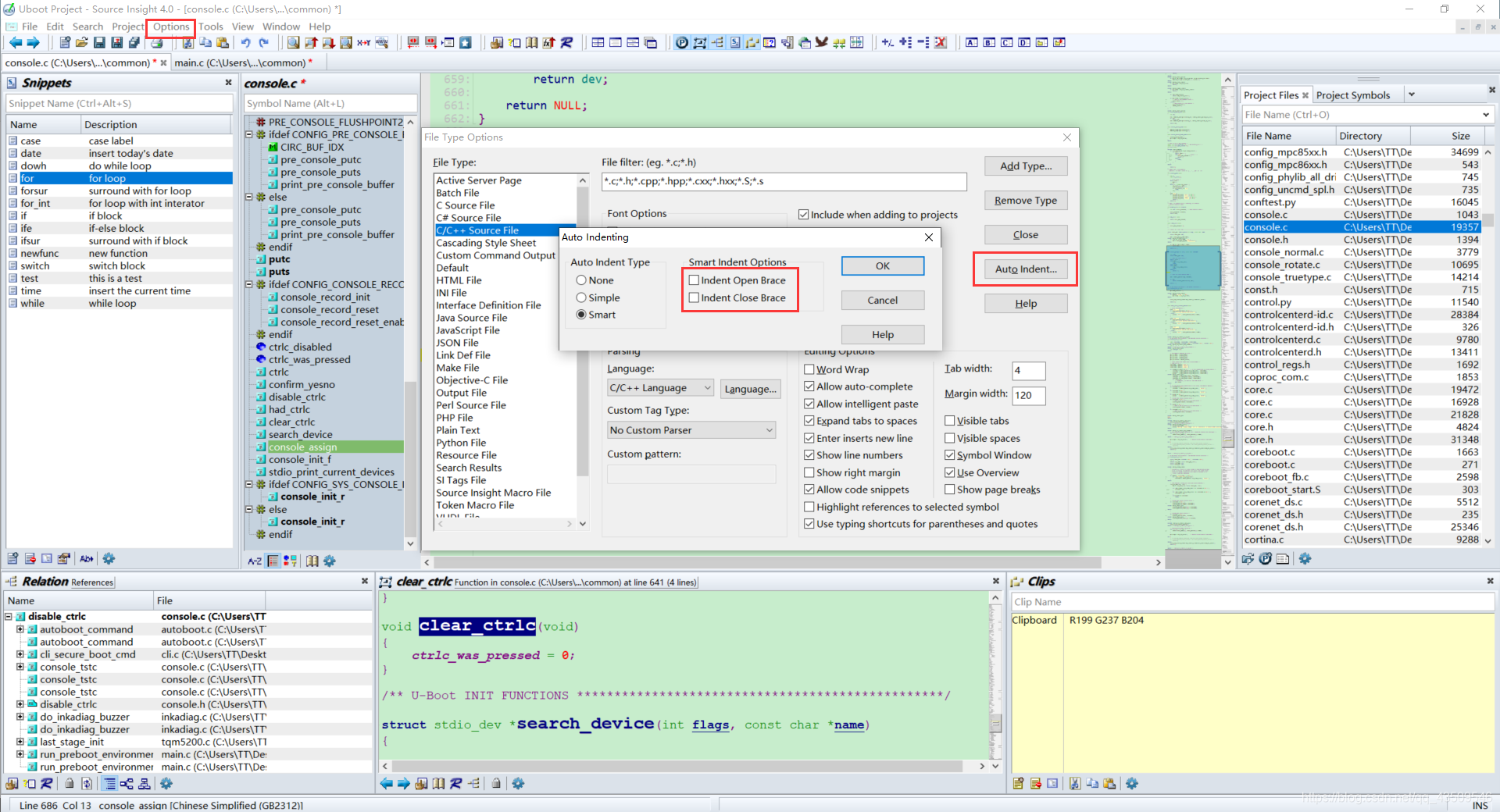The image size is (1500, 812).
Task: Click the Save floppy disk icon
Action: click(x=99, y=43)
